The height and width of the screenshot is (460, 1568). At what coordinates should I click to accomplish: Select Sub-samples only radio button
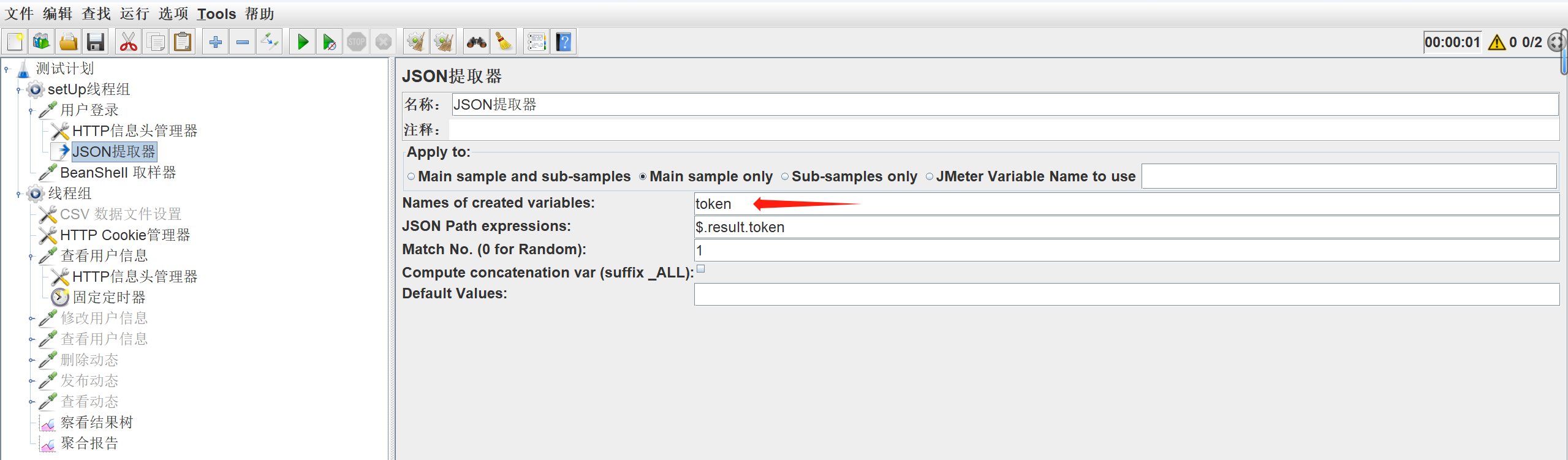click(785, 177)
